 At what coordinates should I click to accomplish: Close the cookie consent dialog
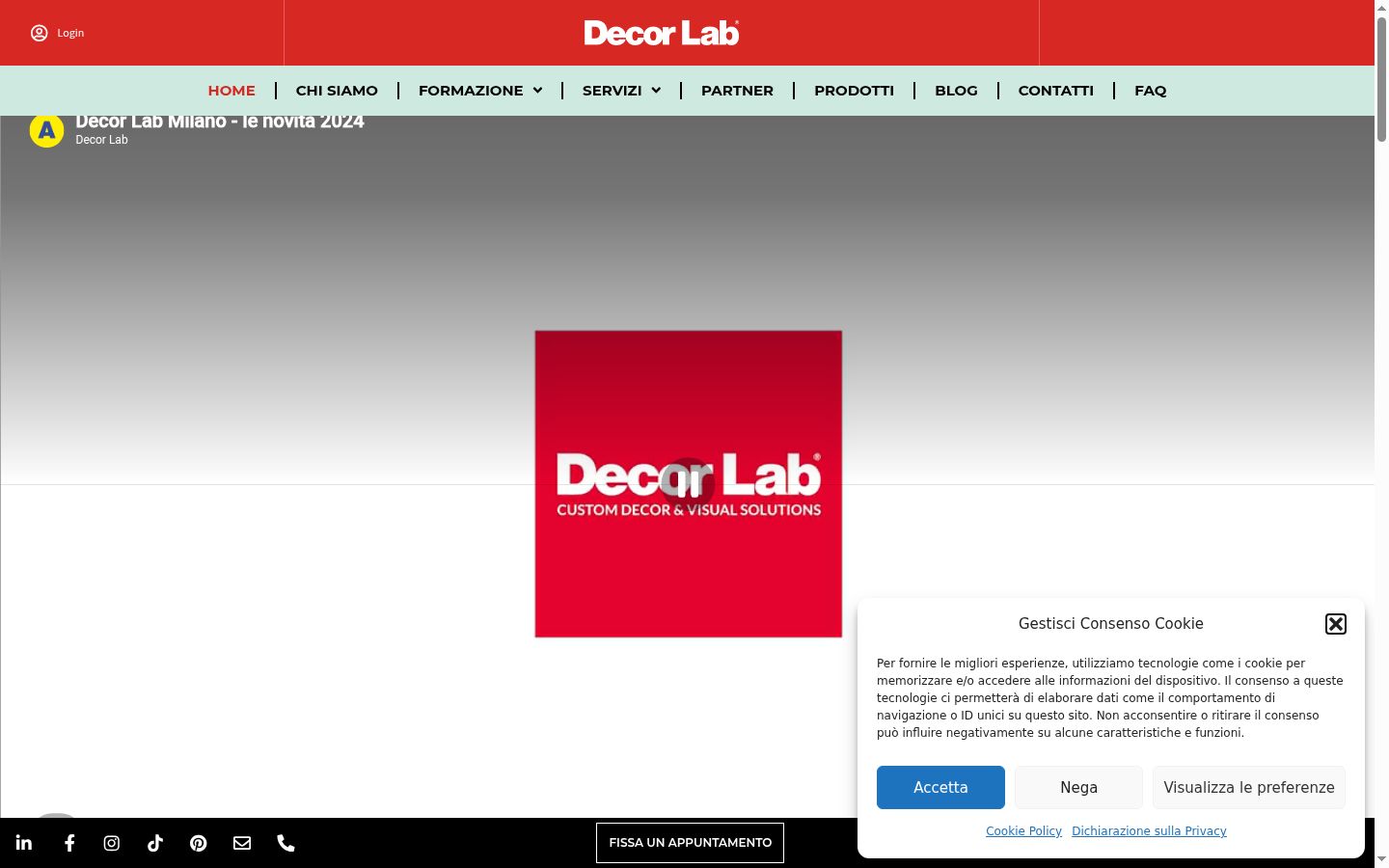[1336, 624]
